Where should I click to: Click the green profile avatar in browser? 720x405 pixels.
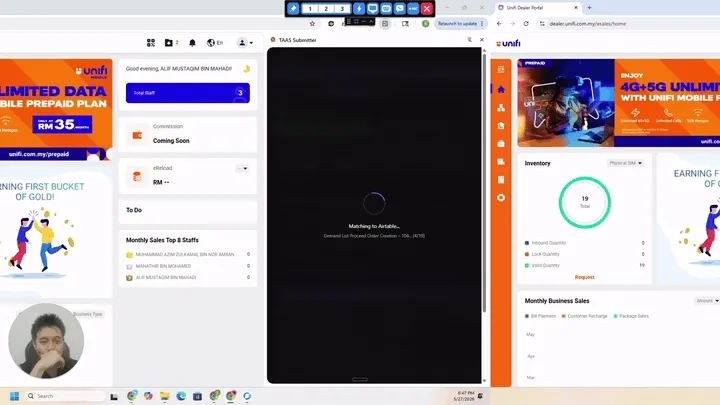pyautogui.click(x=426, y=23)
